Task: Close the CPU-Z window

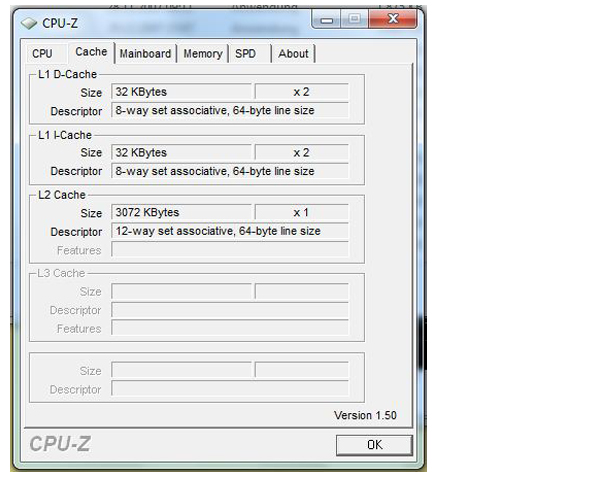Action: [x=393, y=19]
